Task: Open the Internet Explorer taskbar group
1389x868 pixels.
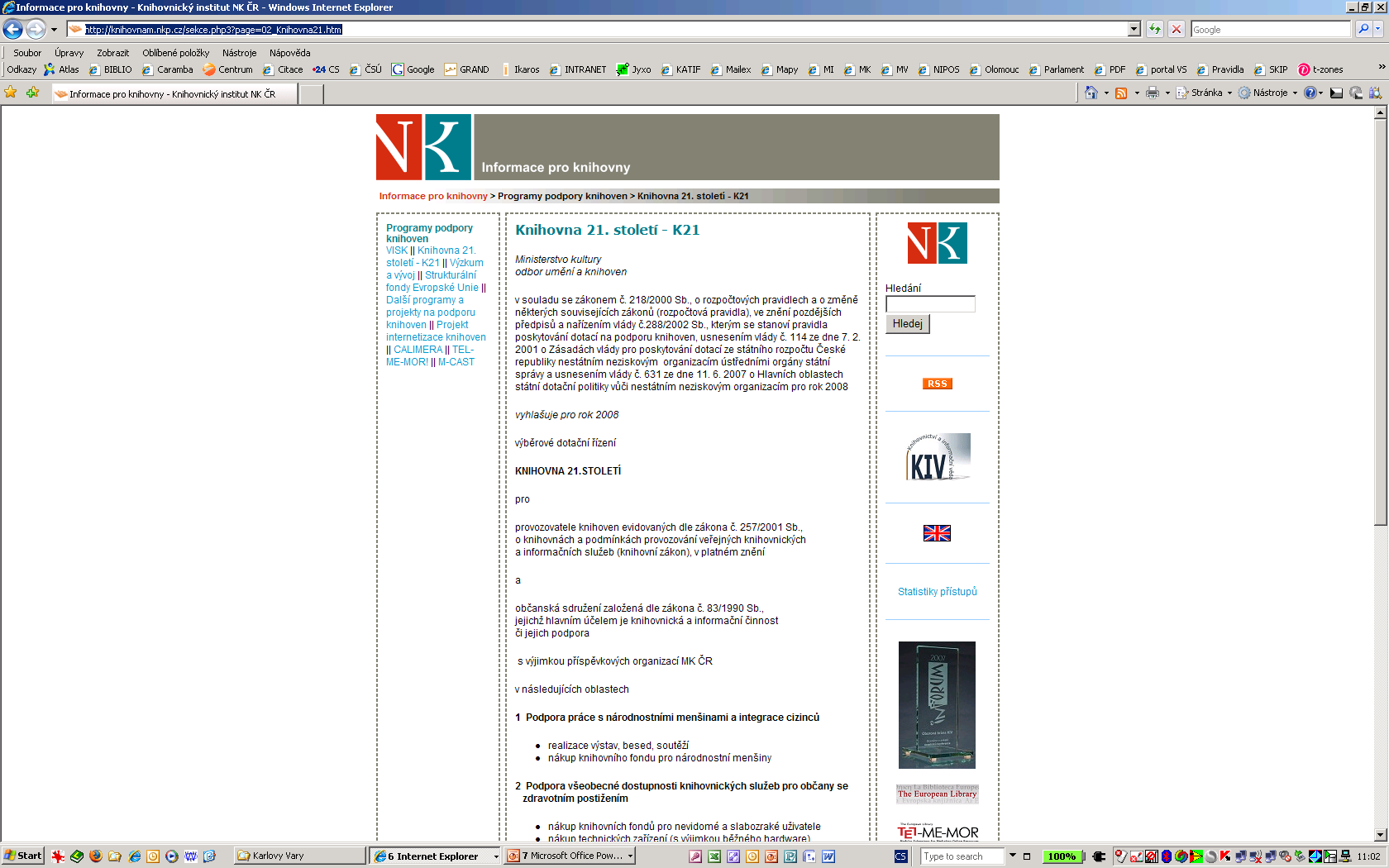Action: point(435,856)
